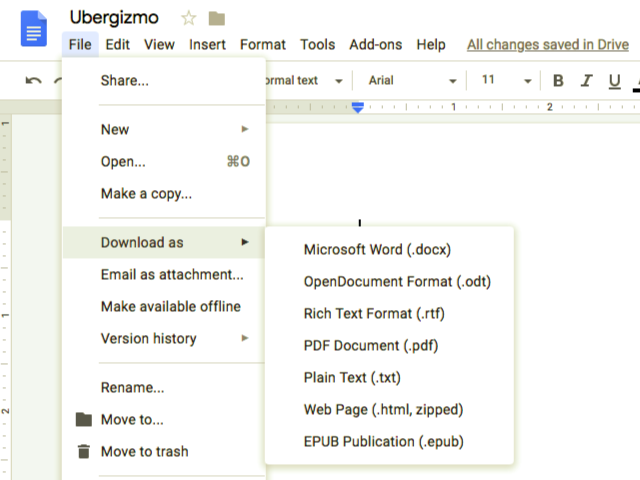Click All changes saved in Drive link

tap(548, 44)
